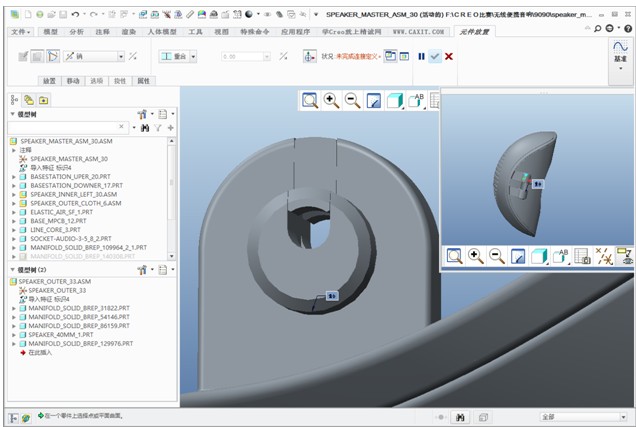Save the model with the disk icon
Image resolution: width=636 pixels, height=427 pixels.
click(63, 15)
